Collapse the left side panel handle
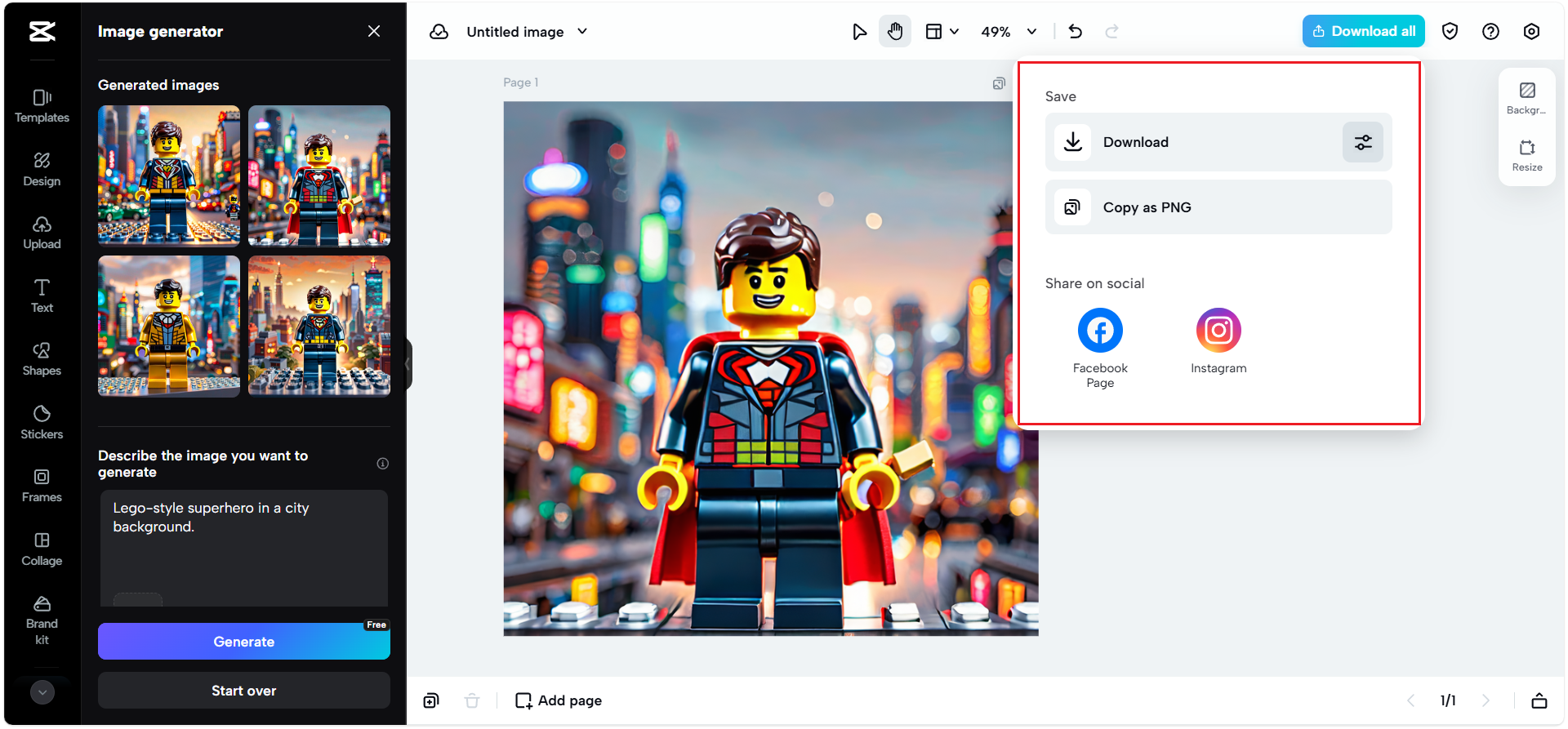 click(x=408, y=364)
